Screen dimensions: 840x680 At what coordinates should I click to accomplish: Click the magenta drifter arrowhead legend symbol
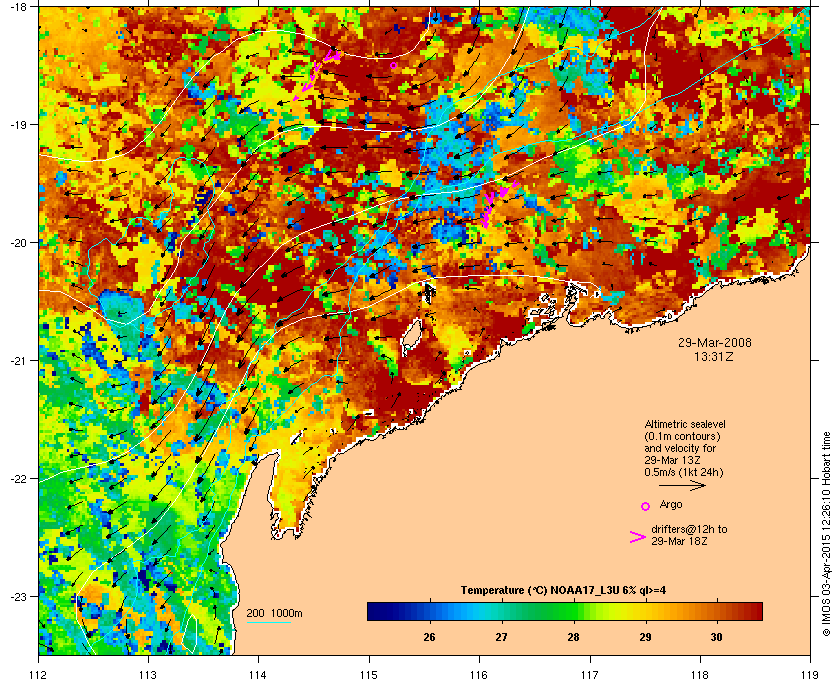click(638, 537)
